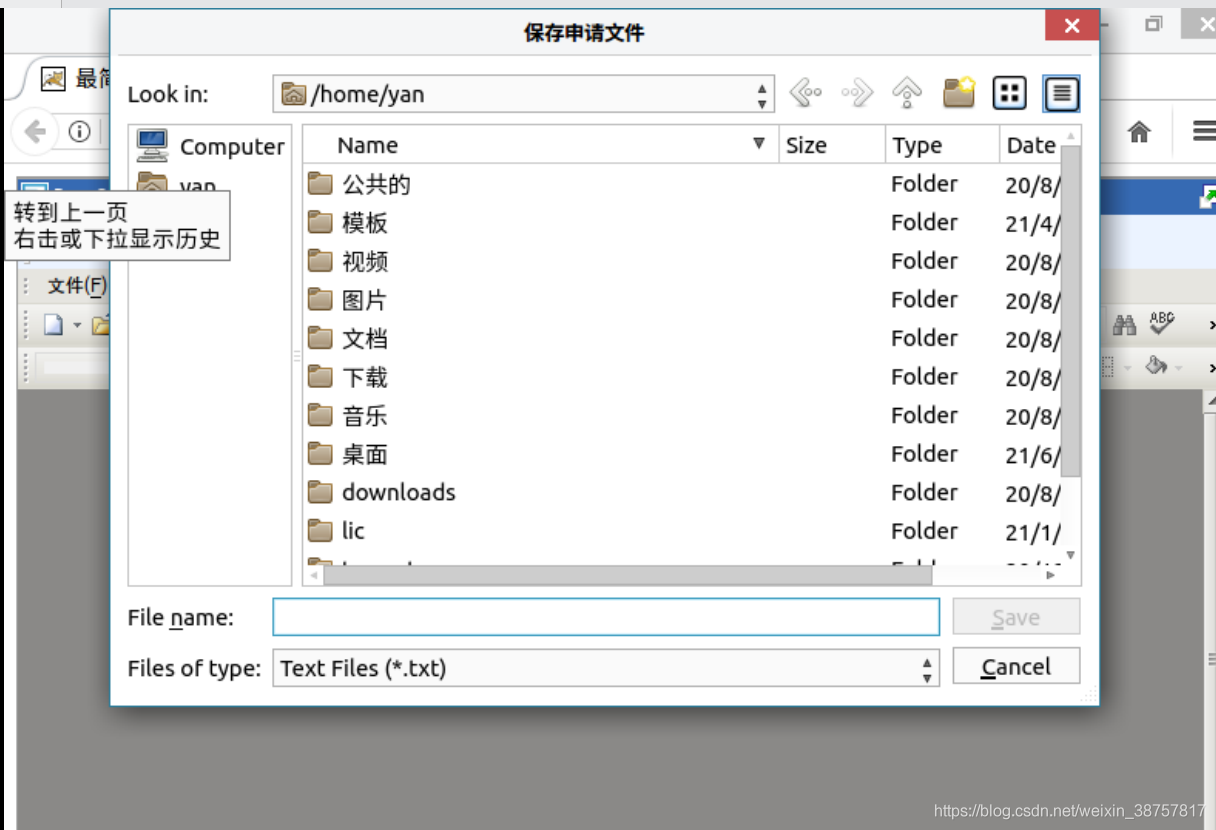Sort files by the Type column

(x=942, y=145)
